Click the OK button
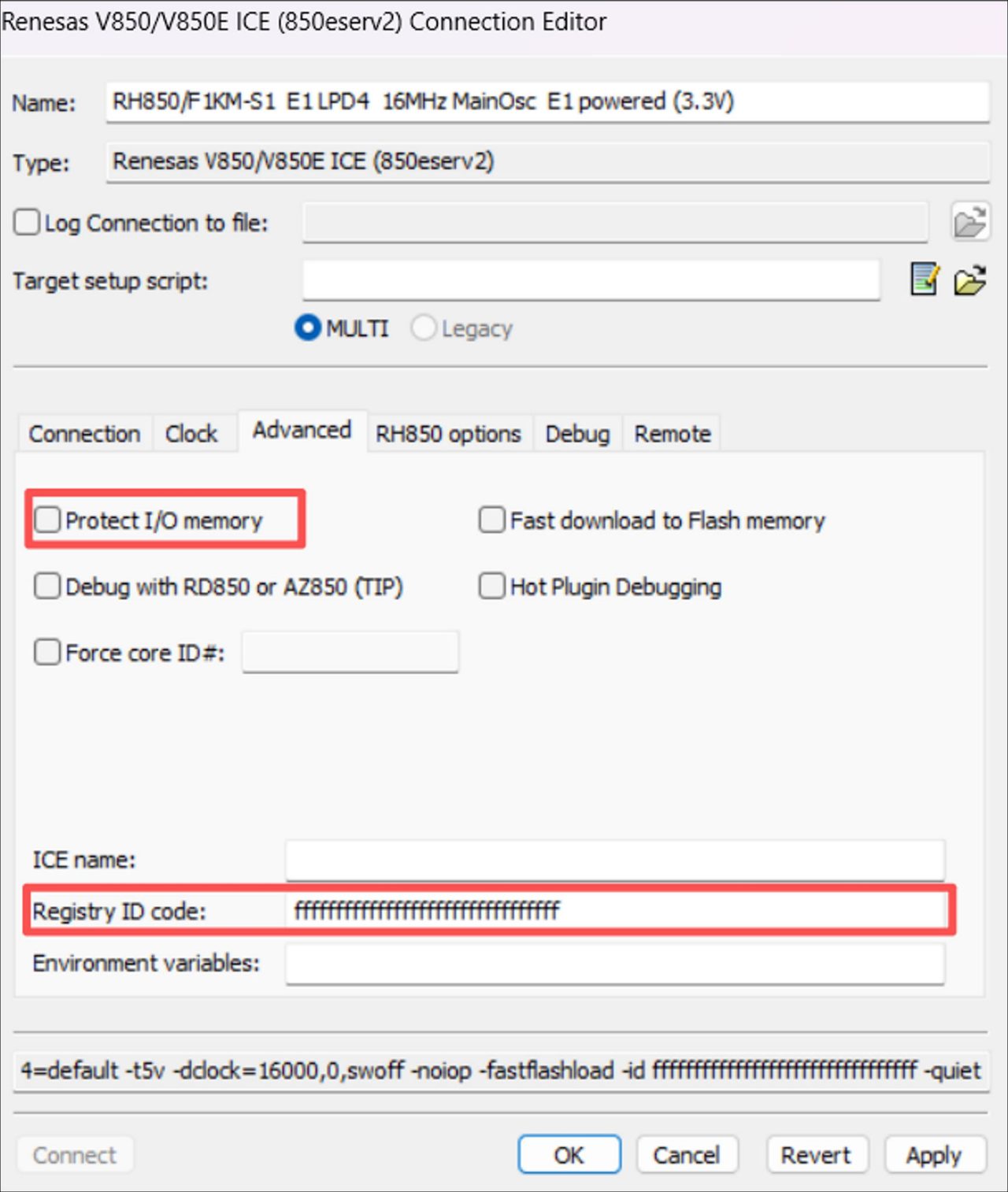This screenshot has width=1008, height=1192. click(569, 1155)
